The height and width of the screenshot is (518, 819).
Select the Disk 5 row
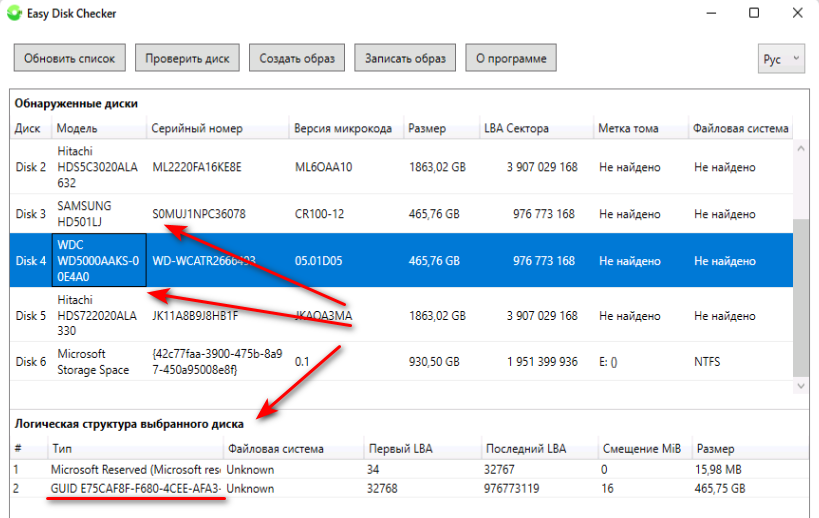[401, 315]
